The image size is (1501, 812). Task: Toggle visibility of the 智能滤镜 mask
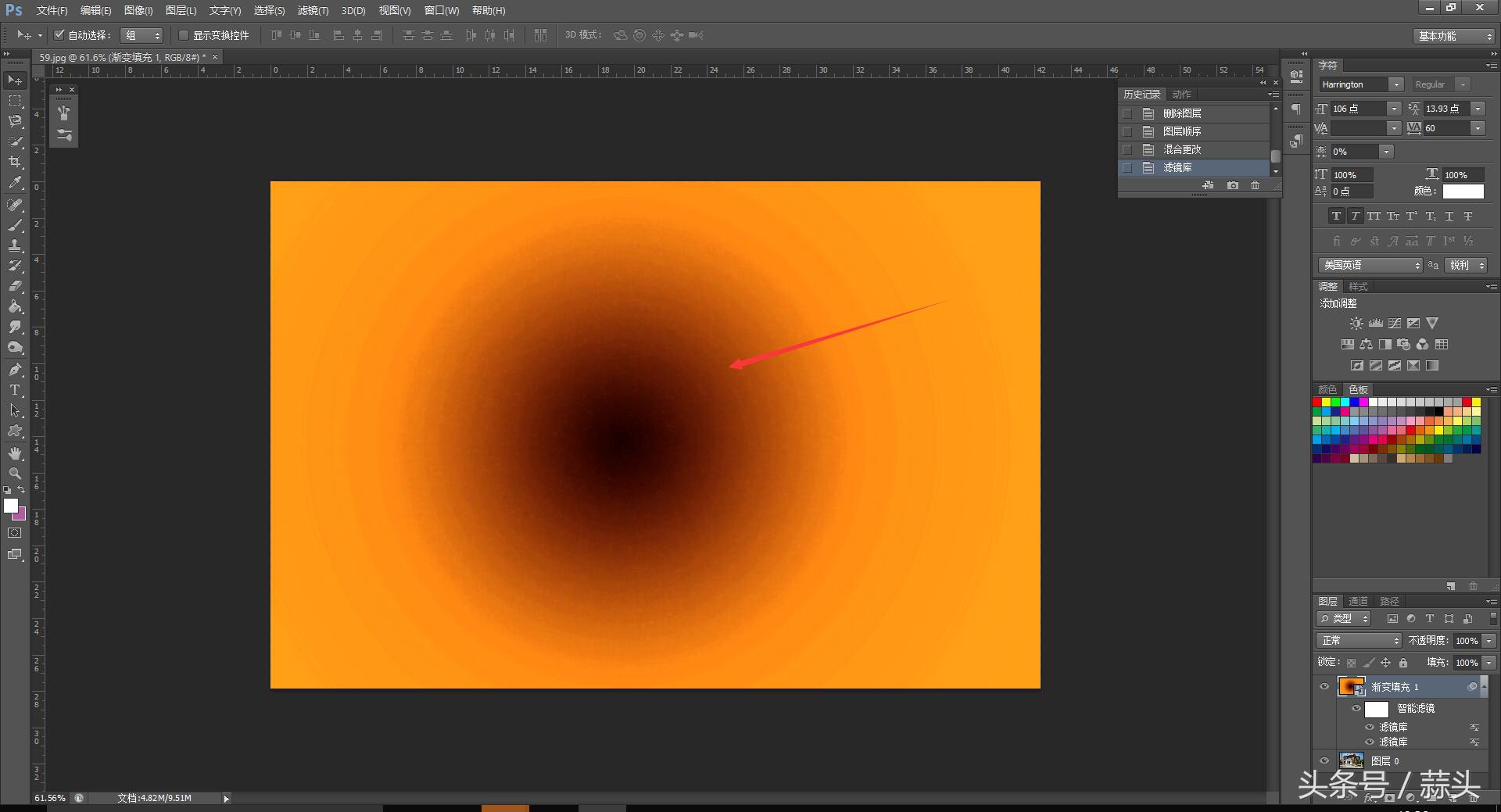(x=1357, y=709)
